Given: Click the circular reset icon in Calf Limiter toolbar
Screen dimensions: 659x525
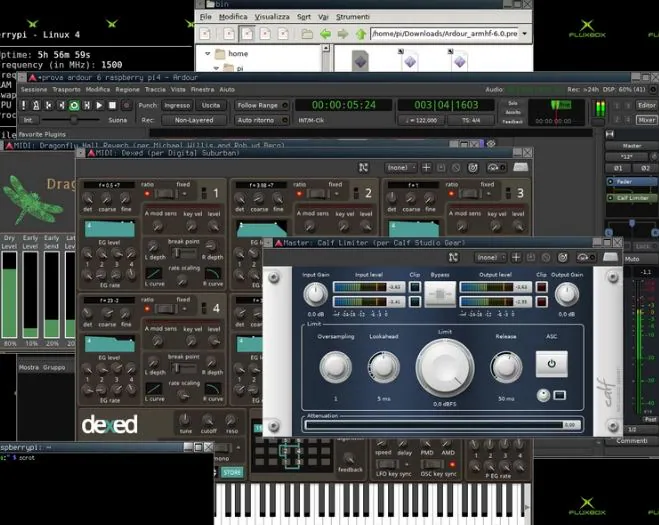Looking at the screenshot, I should pyautogui.click(x=563, y=257).
